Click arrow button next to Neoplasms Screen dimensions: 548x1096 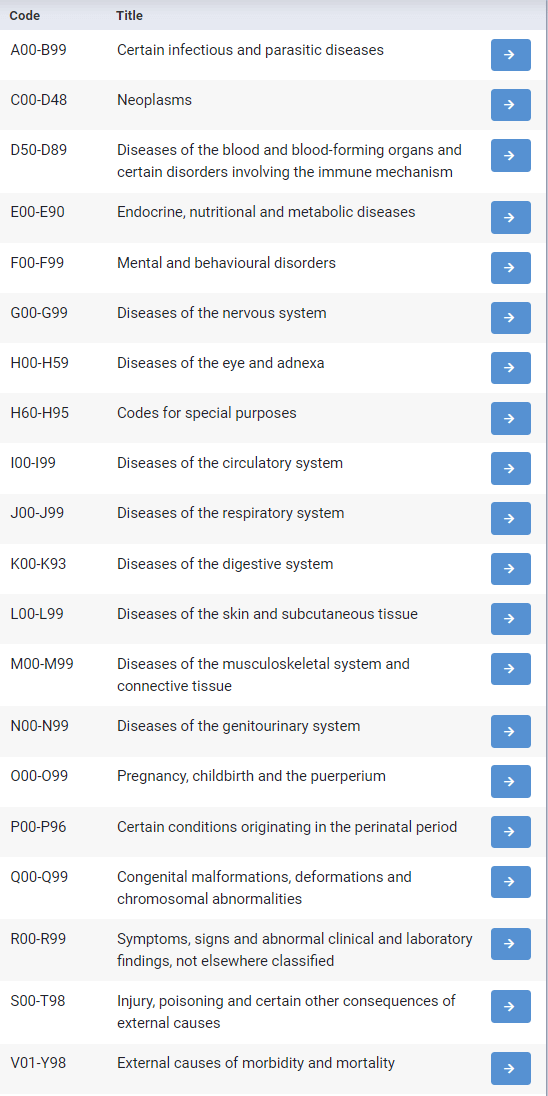click(510, 105)
